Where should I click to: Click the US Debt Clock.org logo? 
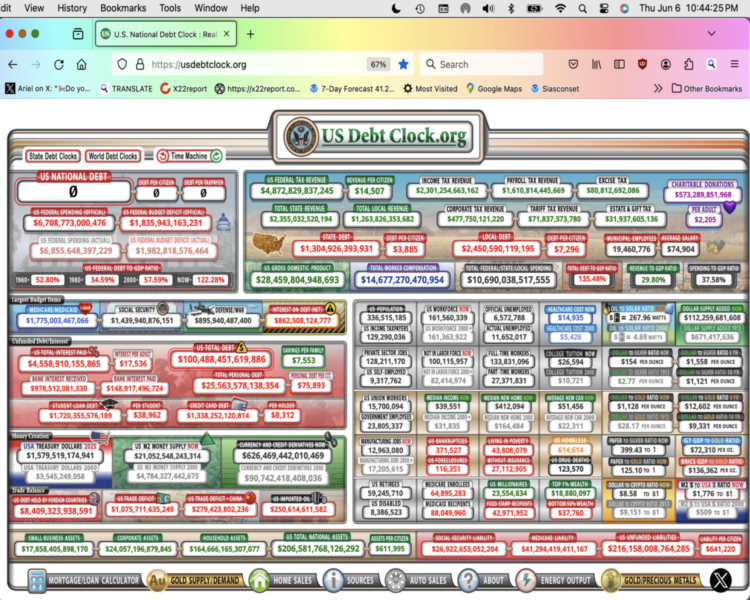[378, 136]
